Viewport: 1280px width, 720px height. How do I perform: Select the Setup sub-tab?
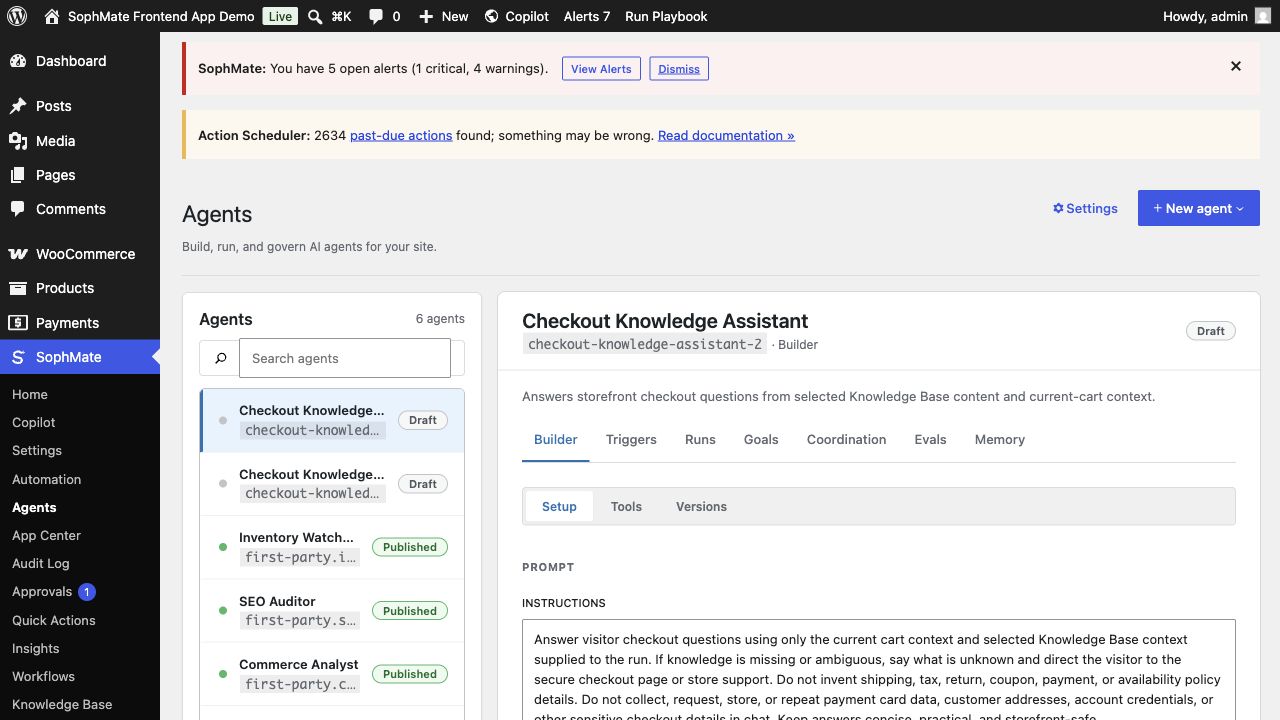(559, 506)
